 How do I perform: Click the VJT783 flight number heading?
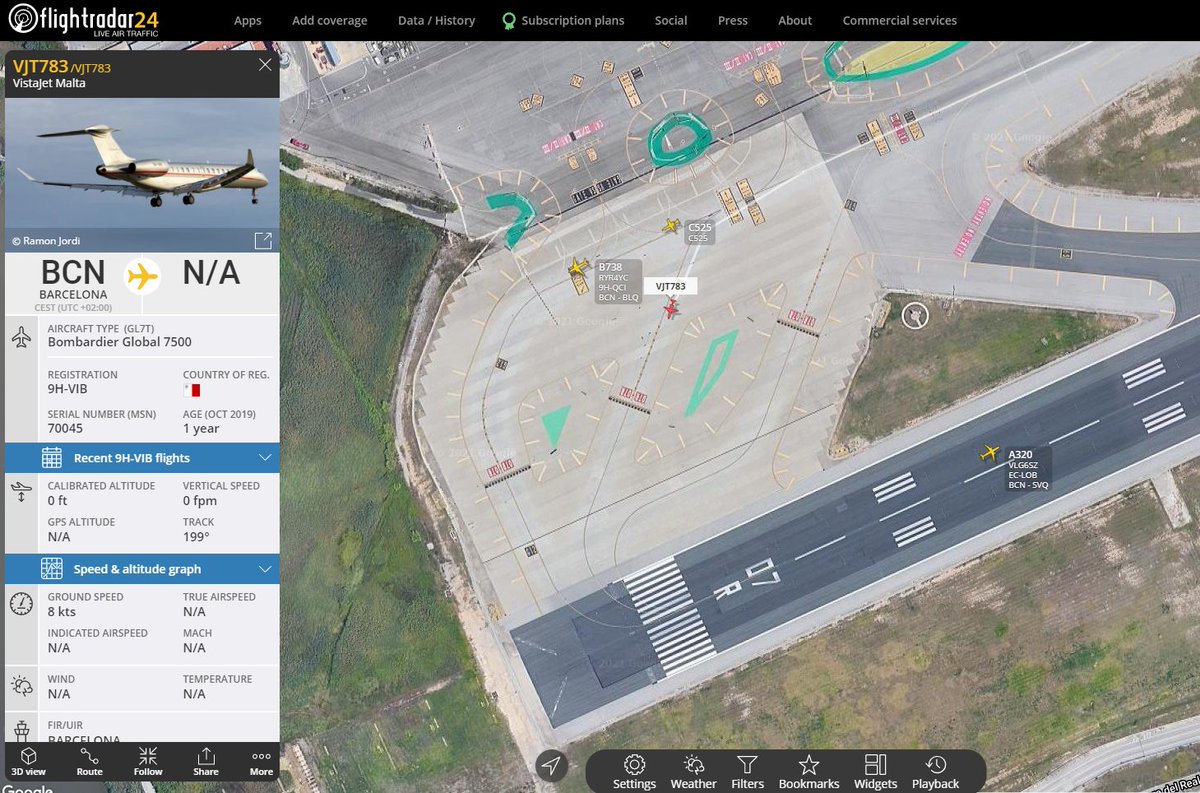pyautogui.click(x=40, y=66)
